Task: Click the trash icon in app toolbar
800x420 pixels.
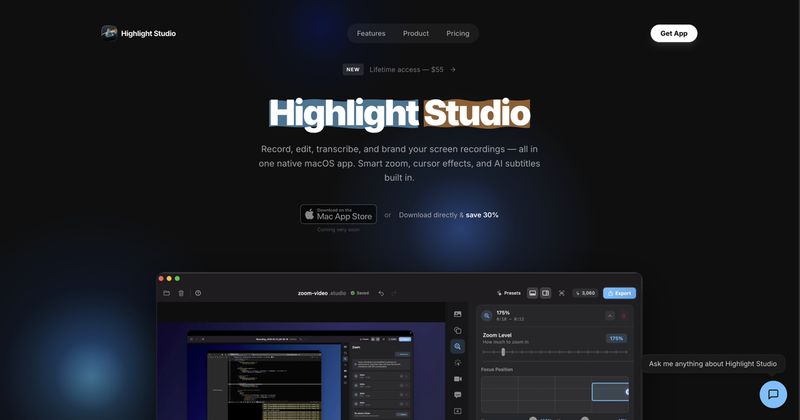Action: point(181,293)
